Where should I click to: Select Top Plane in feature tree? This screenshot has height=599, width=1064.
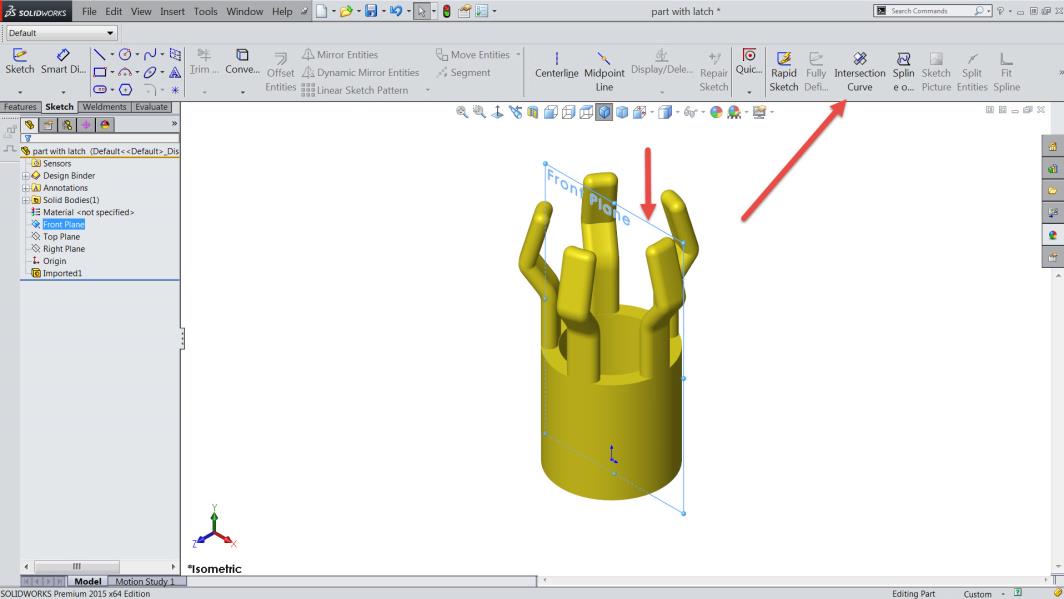[x=61, y=237]
